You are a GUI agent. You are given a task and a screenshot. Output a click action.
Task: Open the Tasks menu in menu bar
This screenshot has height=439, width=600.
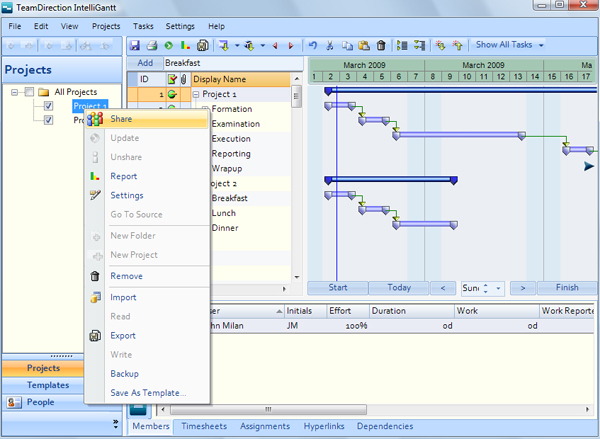pyautogui.click(x=143, y=25)
